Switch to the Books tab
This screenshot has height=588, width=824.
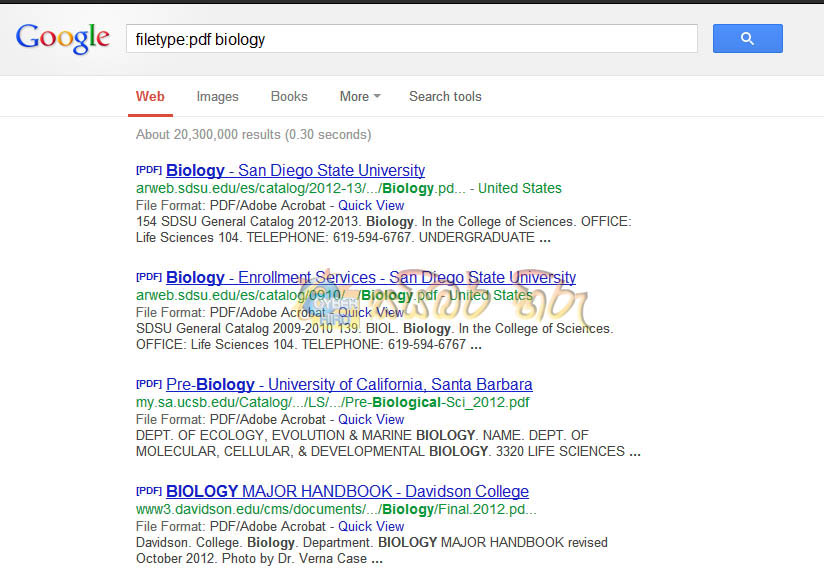pos(289,97)
